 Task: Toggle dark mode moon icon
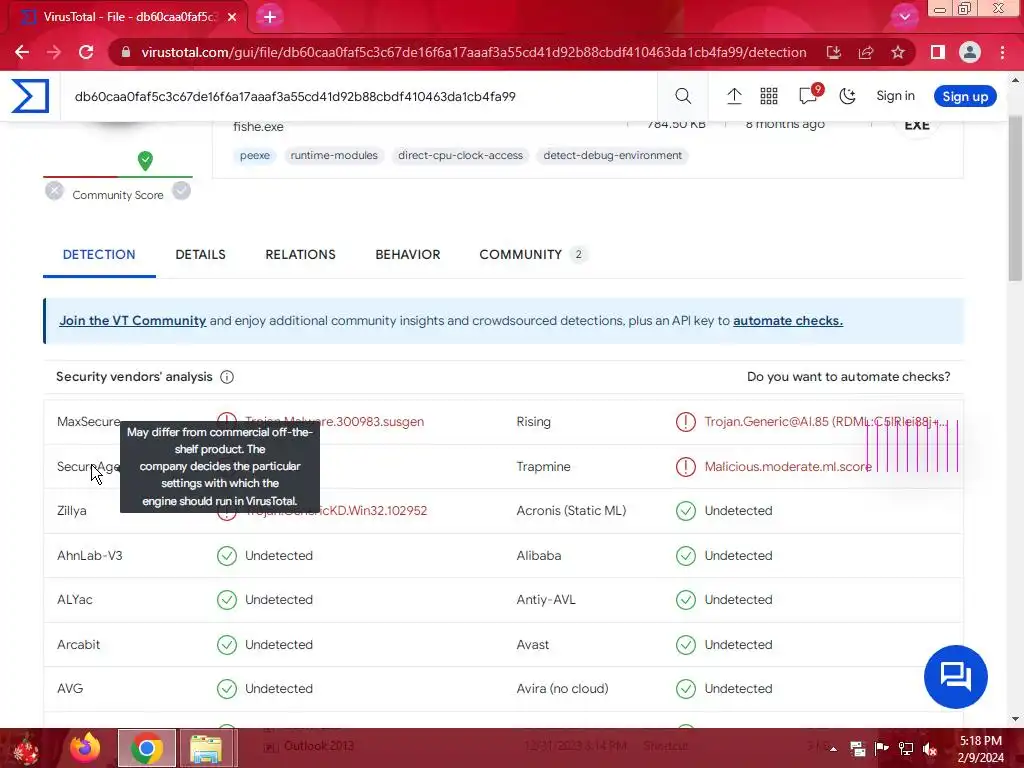pyautogui.click(x=847, y=96)
